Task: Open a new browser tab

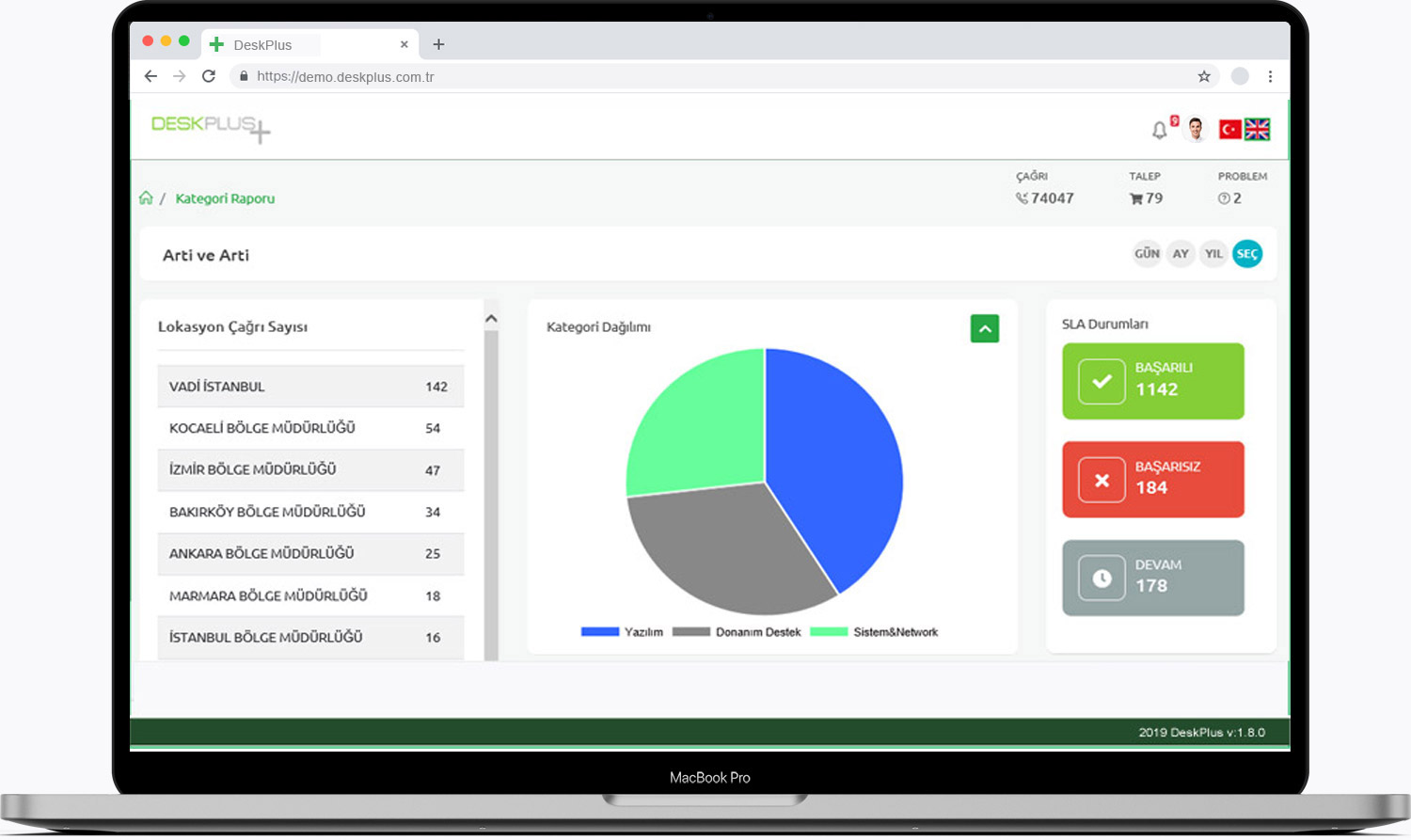Action: point(438,44)
